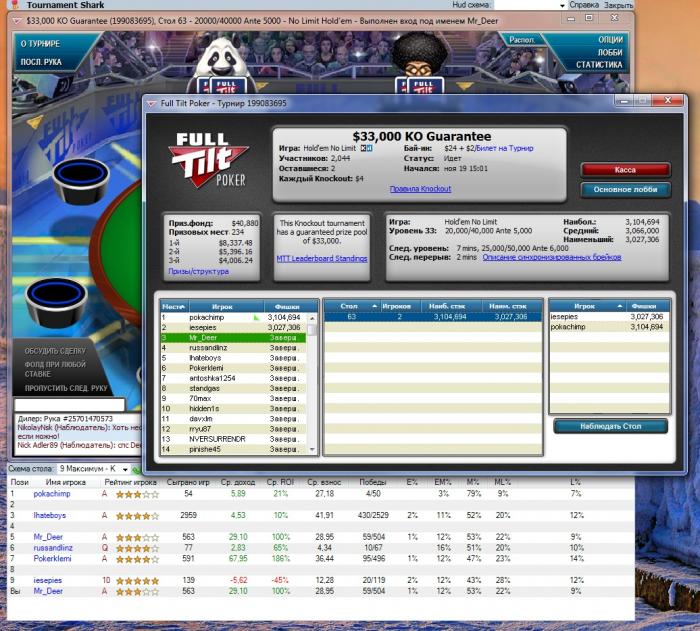Click the iesepies name in Tournament Shark stats
Viewport: 700px width, 631px height.
48,581
